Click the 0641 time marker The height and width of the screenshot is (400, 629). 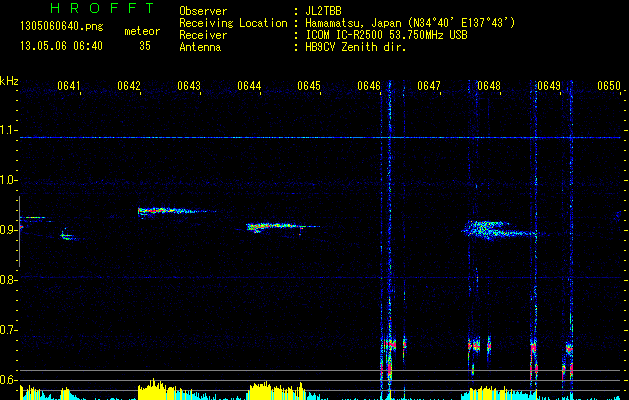point(69,86)
